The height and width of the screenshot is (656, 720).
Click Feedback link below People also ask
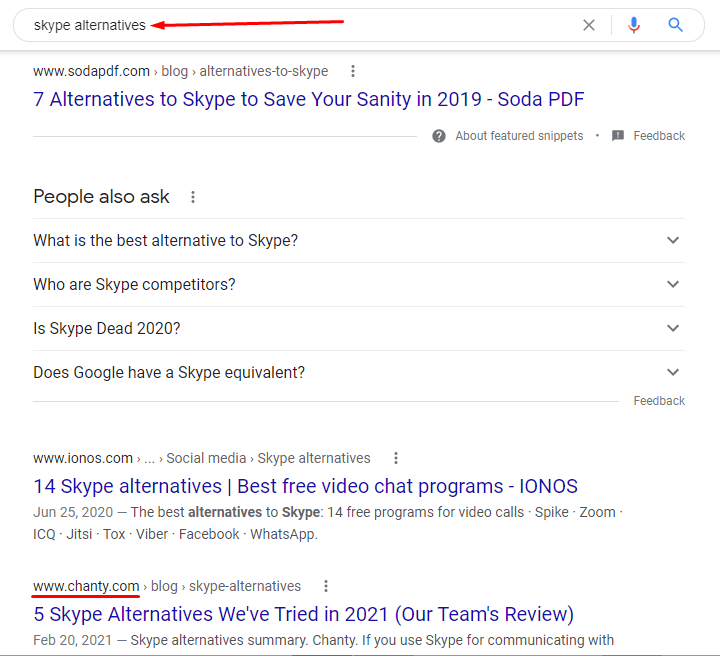click(x=659, y=401)
